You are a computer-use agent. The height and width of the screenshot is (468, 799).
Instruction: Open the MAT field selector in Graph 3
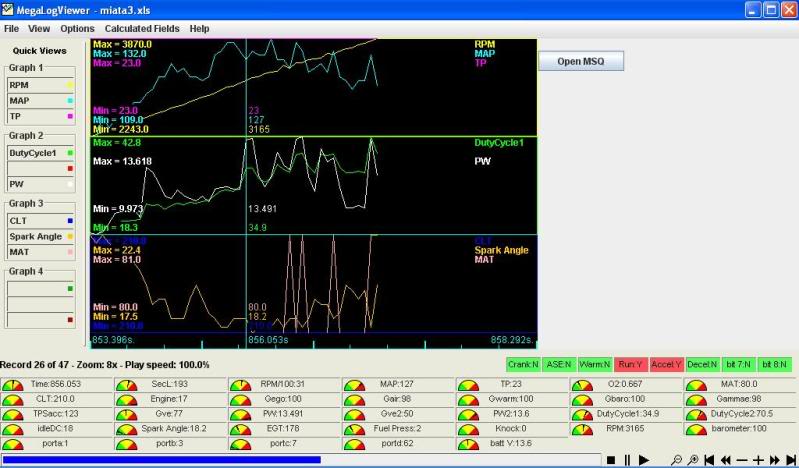pos(41,252)
